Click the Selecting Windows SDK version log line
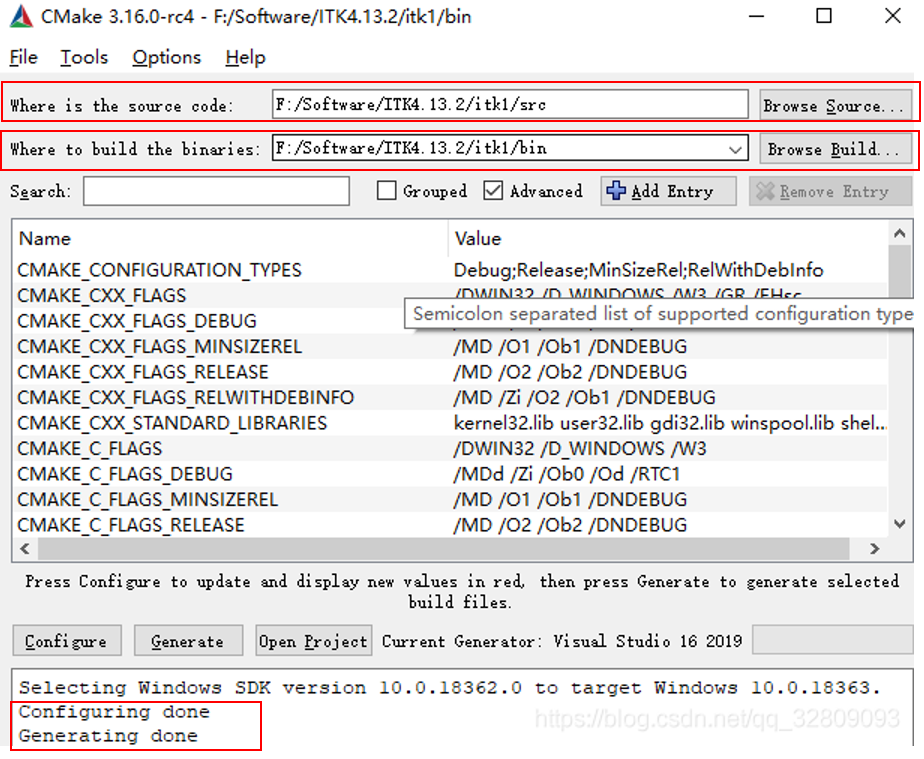 point(449,688)
